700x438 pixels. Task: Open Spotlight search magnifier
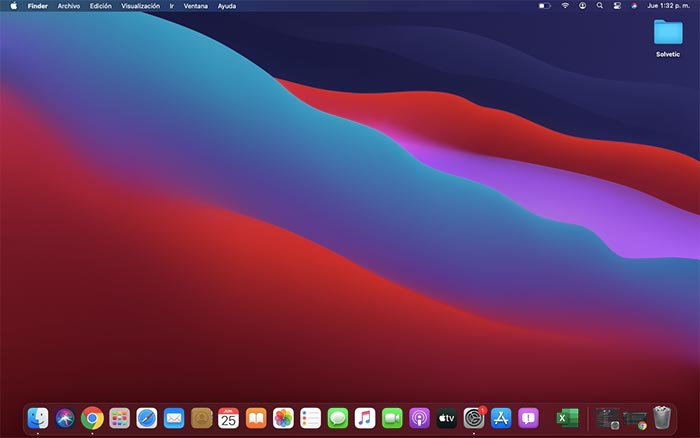tap(599, 6)
